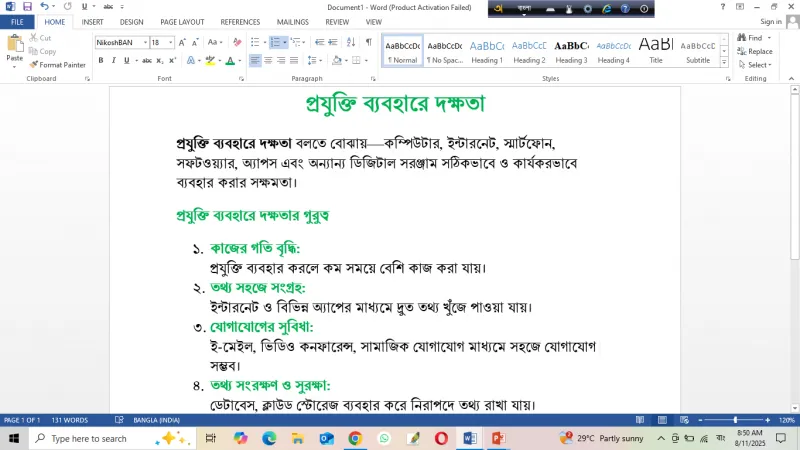Open Line and Paragraph Spacing options
Image resolution: width=800 pixels, height=450 pixels.
[314, 60]
